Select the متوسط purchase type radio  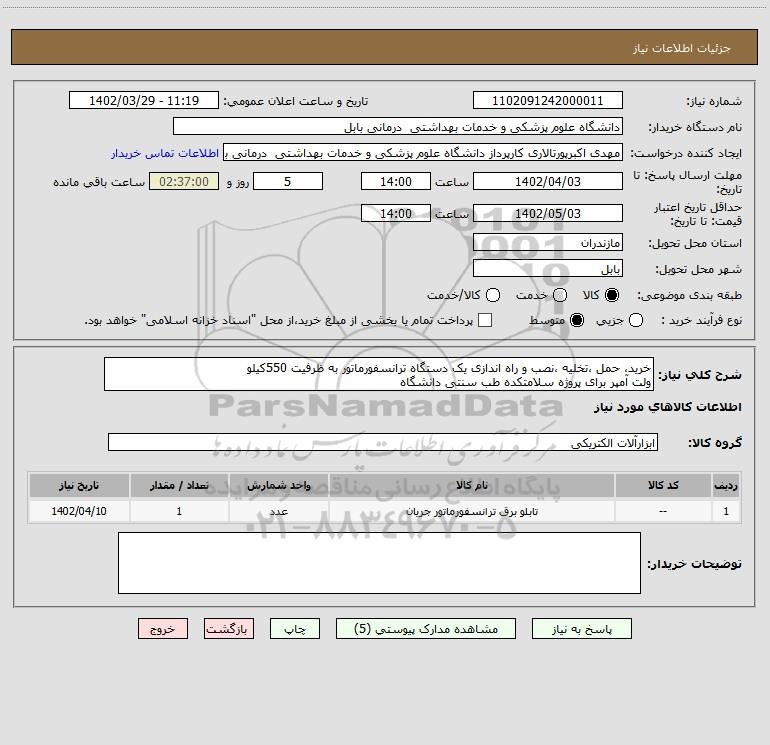(577, 320)
